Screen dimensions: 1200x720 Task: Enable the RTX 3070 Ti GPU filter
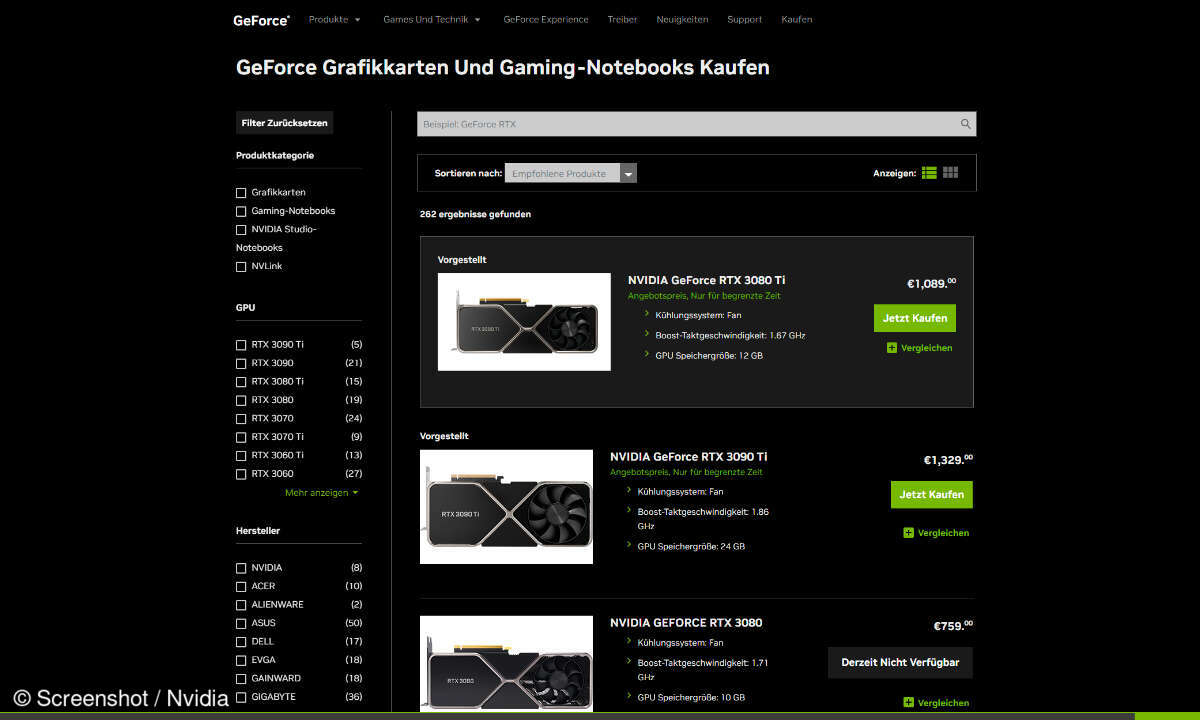tap(241, 437)
